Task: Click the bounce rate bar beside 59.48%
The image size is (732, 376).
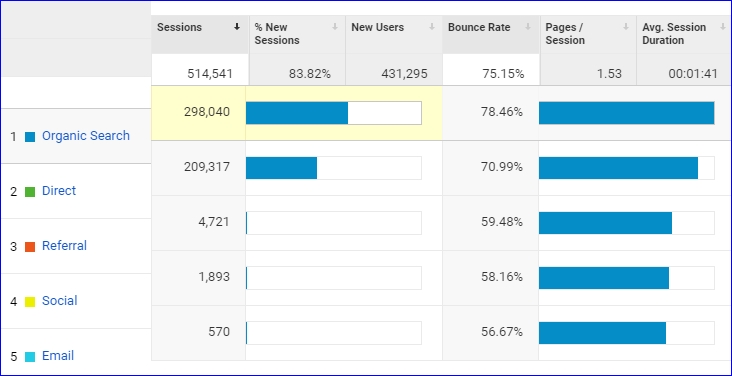Action: [626, 223]
